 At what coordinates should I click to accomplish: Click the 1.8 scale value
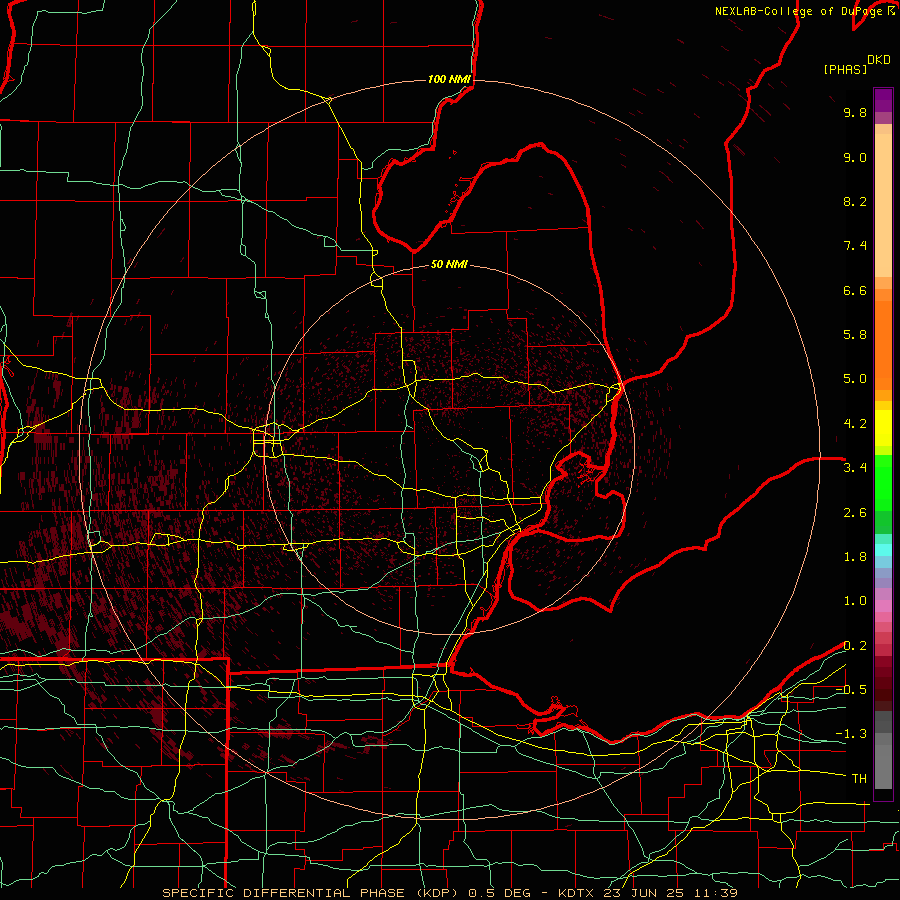(855, 557)
